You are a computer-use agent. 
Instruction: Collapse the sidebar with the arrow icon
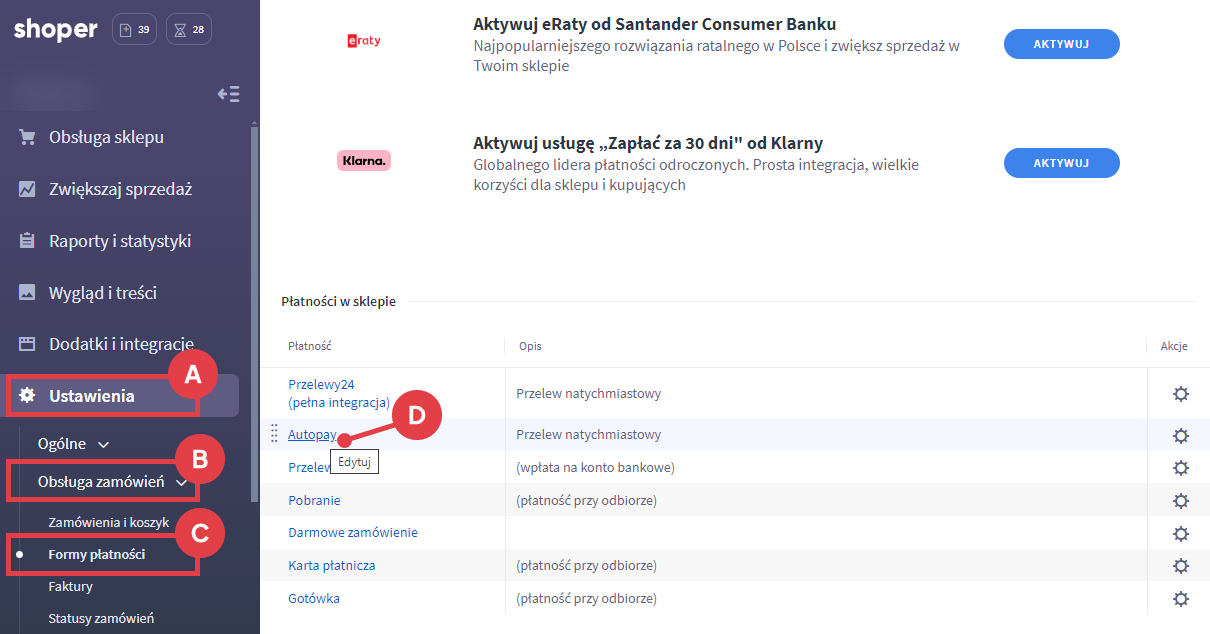[x=228, y=94]
